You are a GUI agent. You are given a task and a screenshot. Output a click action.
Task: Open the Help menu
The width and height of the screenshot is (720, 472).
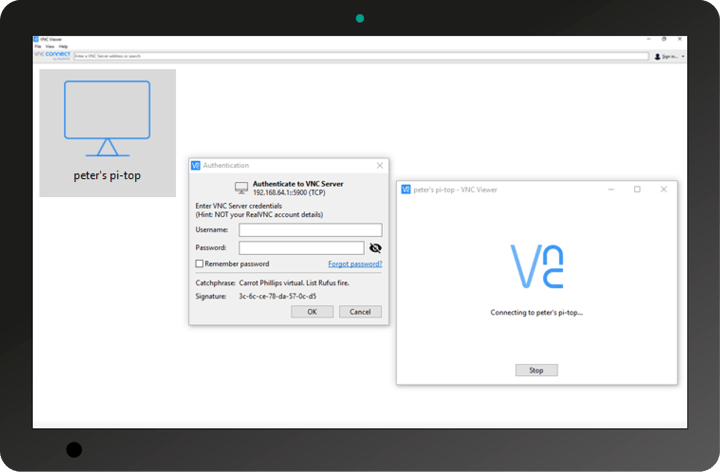pos(63,46)
